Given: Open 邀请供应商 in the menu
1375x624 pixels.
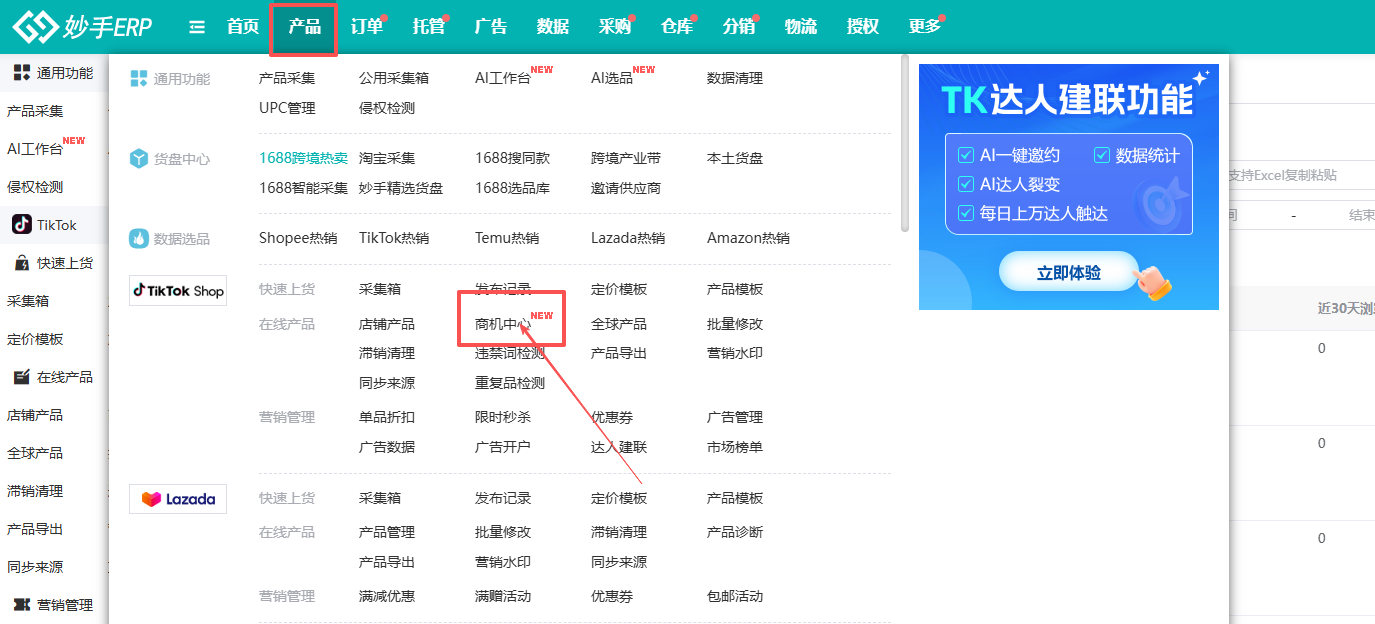Looking at the screenshot, I should click(x=626, y=188).
